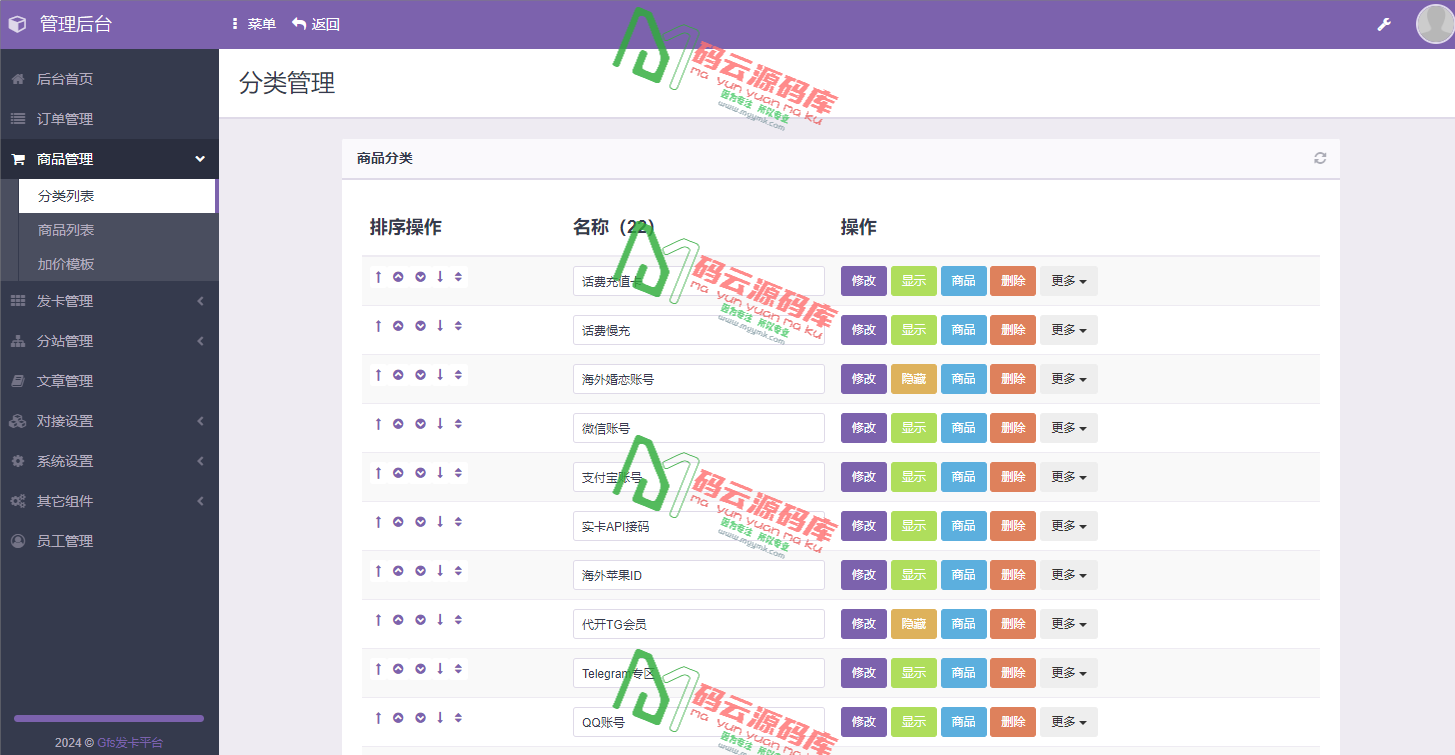This screenshot has height=755, width=1455.
Task: Refresh the 商品分类 panel via the refresh icon
Action: 1319,158
